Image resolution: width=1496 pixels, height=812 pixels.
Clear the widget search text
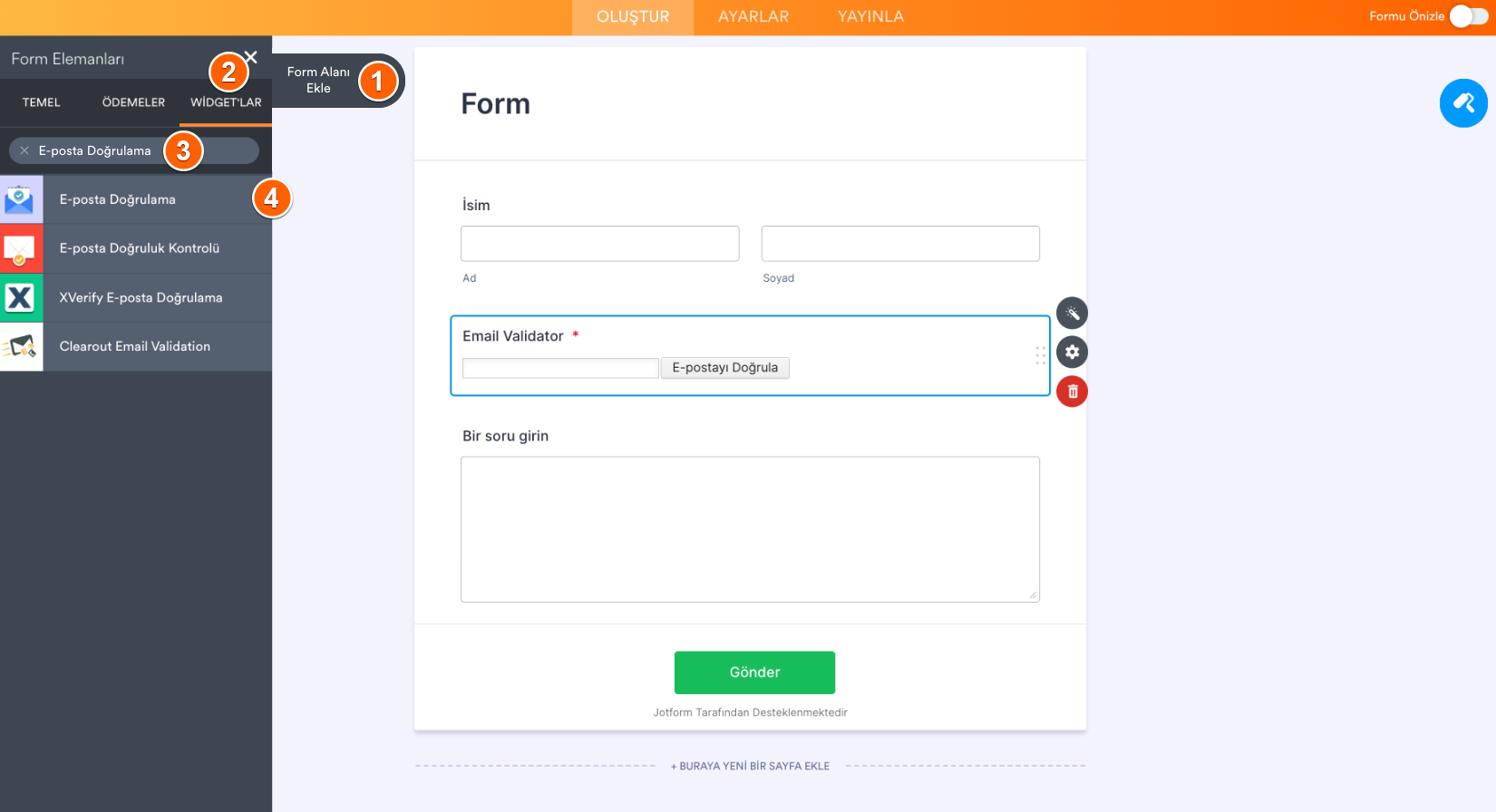click(24, 150)
